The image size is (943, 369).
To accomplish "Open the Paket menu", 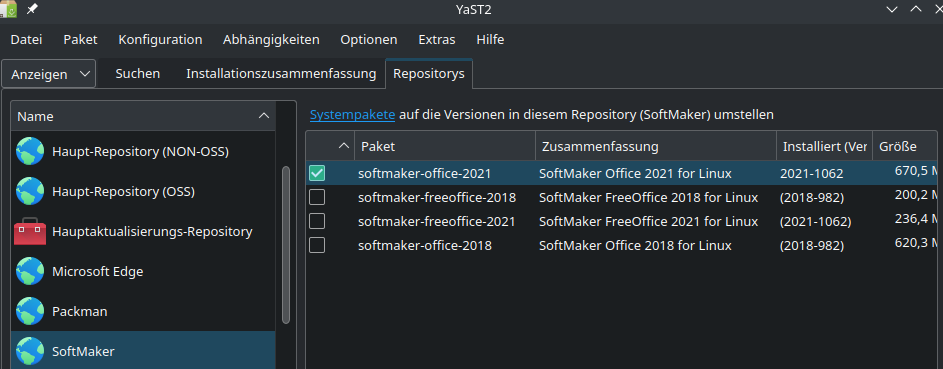I will 81,40.
